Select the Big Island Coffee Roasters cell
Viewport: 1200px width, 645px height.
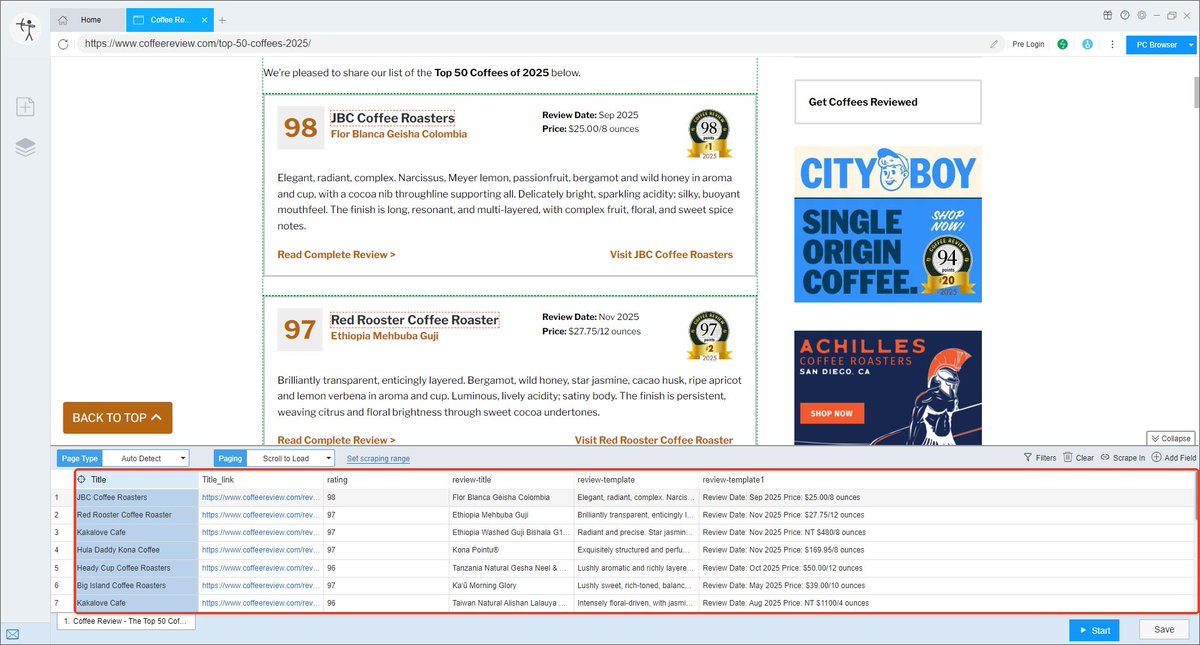pyautogui.click(x=136, y=586)
